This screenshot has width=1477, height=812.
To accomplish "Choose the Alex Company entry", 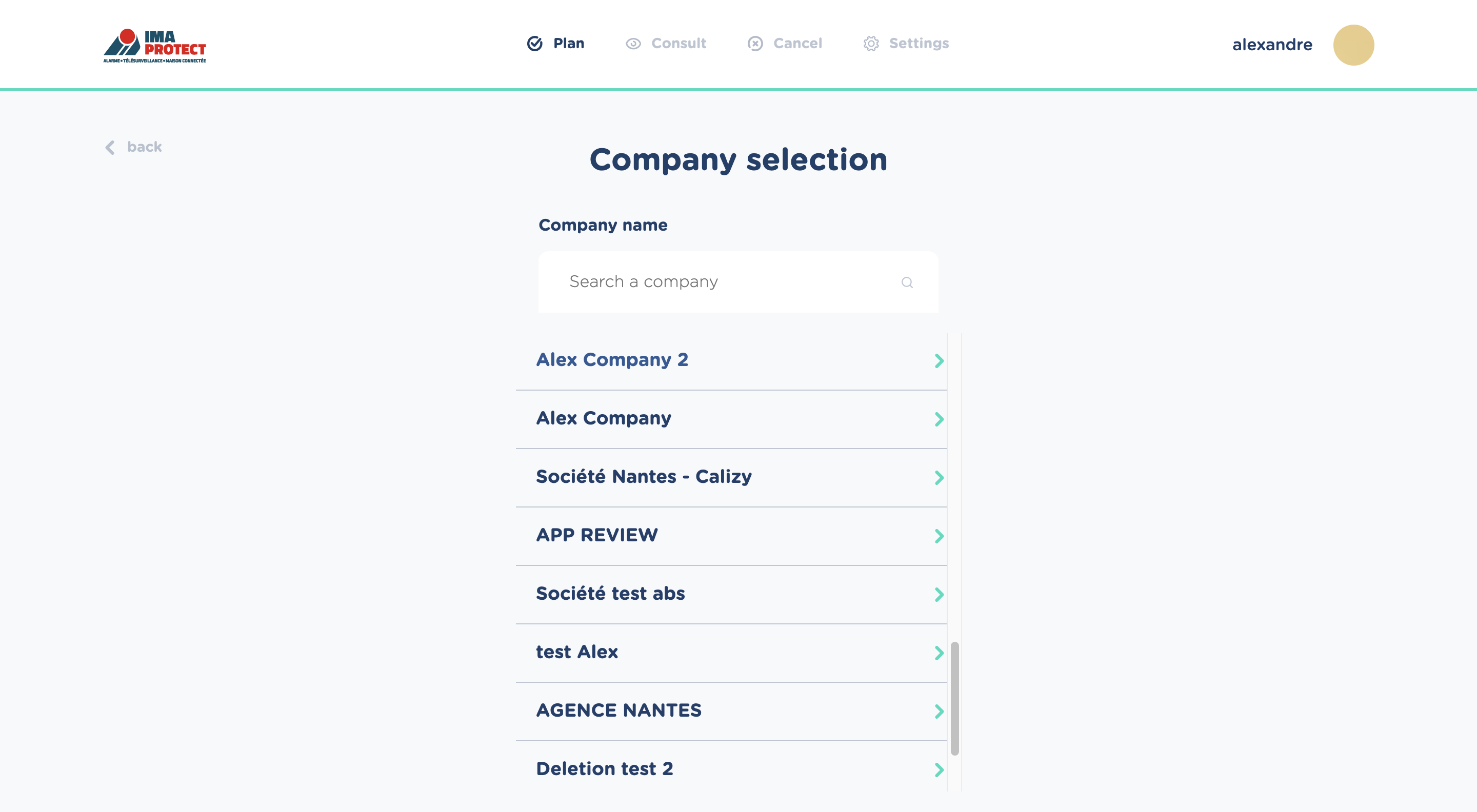I will pos(604,418).
